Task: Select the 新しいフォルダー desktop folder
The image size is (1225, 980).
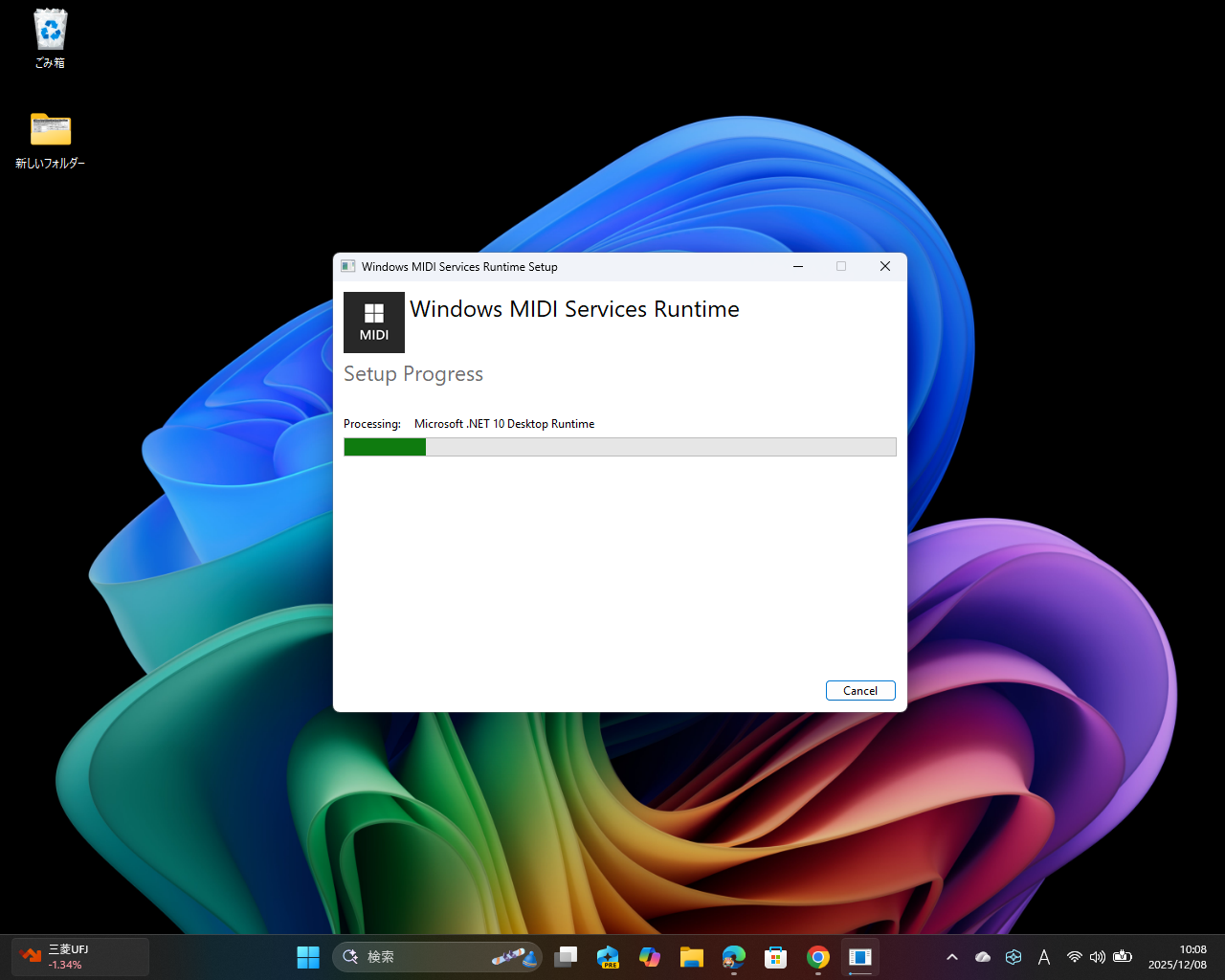Action: [x=51, y=141]
